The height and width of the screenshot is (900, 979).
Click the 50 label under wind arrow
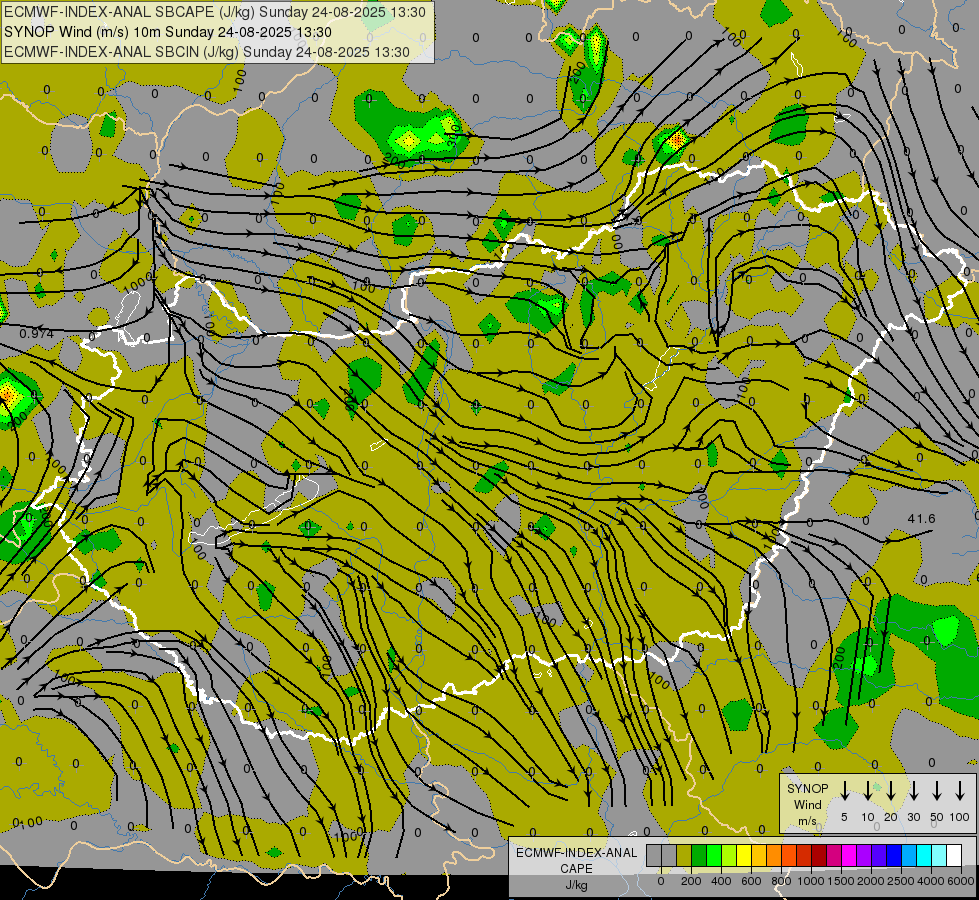tap(937, 817)
